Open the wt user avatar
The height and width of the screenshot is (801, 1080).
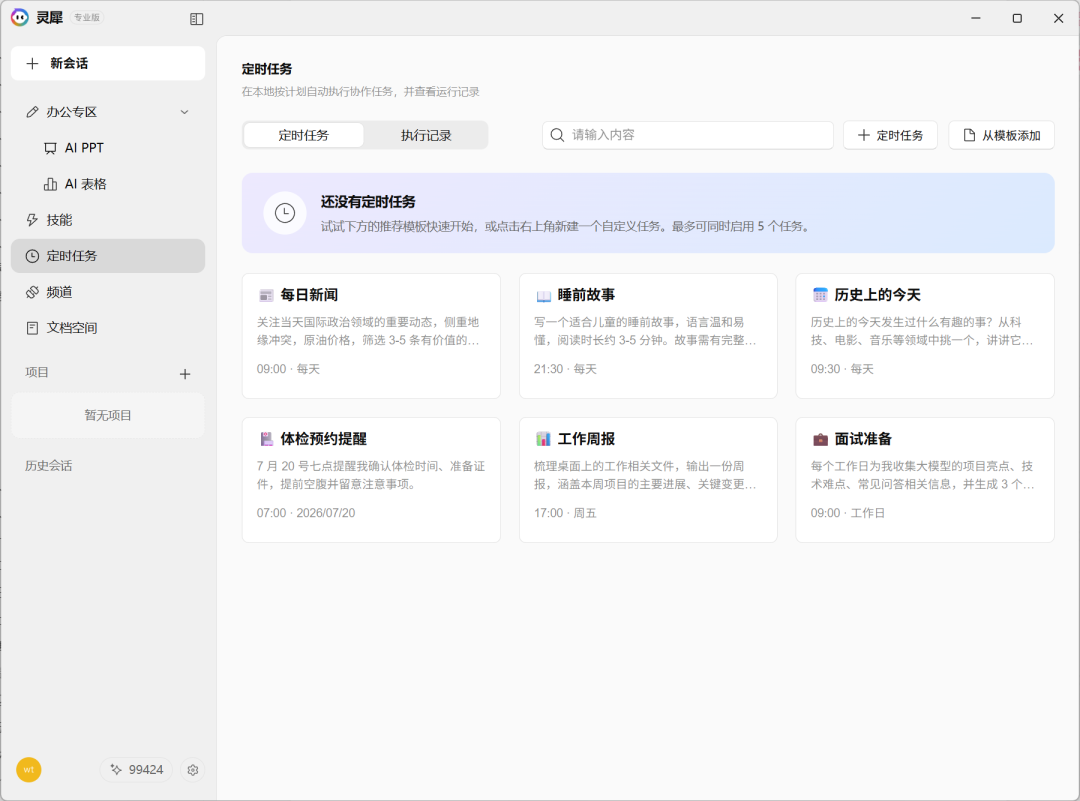(x=29, y=769)
